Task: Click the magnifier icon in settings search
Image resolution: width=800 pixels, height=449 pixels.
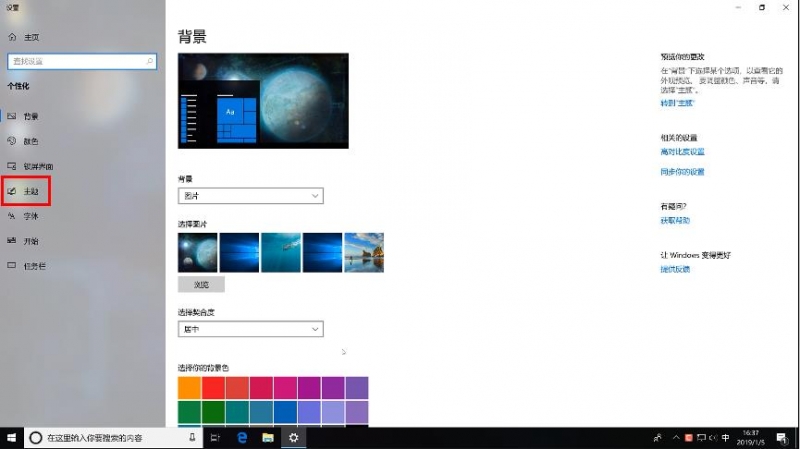Action: click(x=149, y=61)
